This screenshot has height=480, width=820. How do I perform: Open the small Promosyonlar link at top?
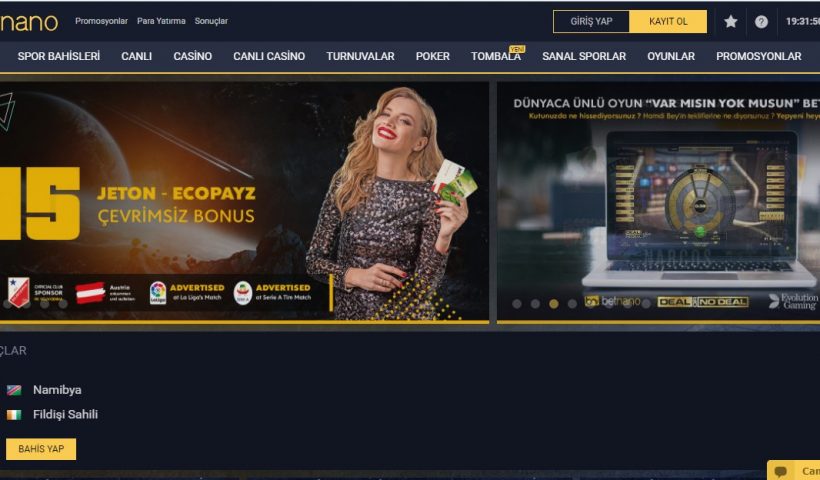tap(101, 21)
